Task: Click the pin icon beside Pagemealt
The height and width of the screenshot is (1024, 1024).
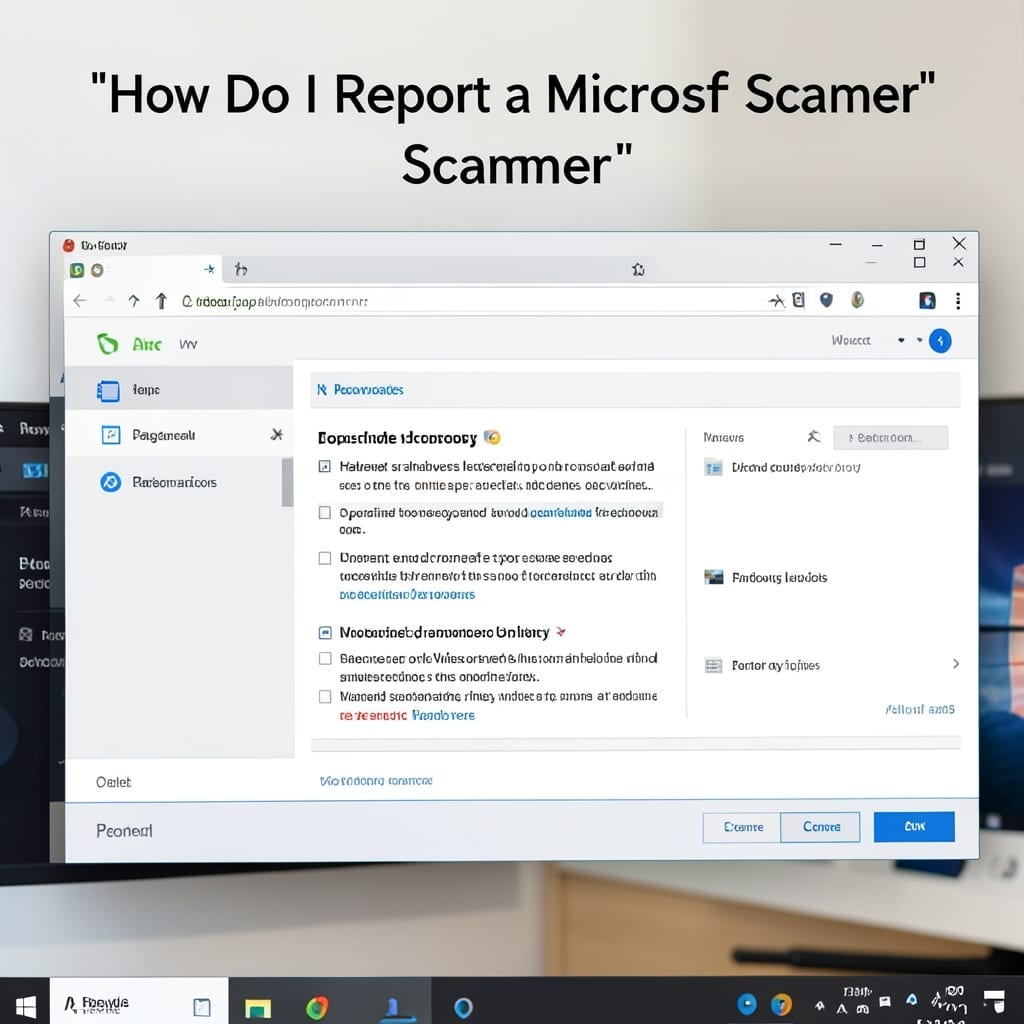Action: coord(277,434)
